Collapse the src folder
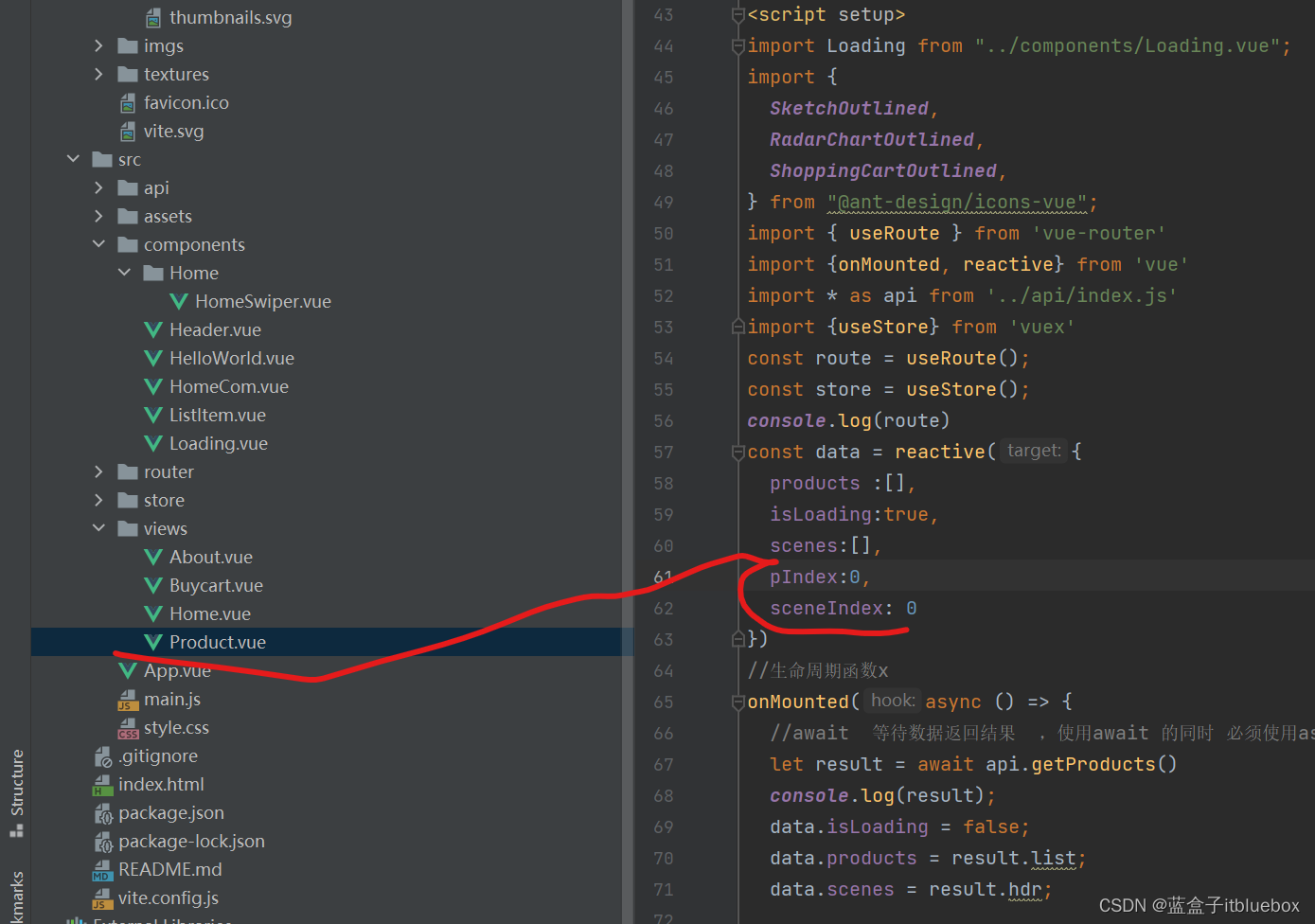 73,159
